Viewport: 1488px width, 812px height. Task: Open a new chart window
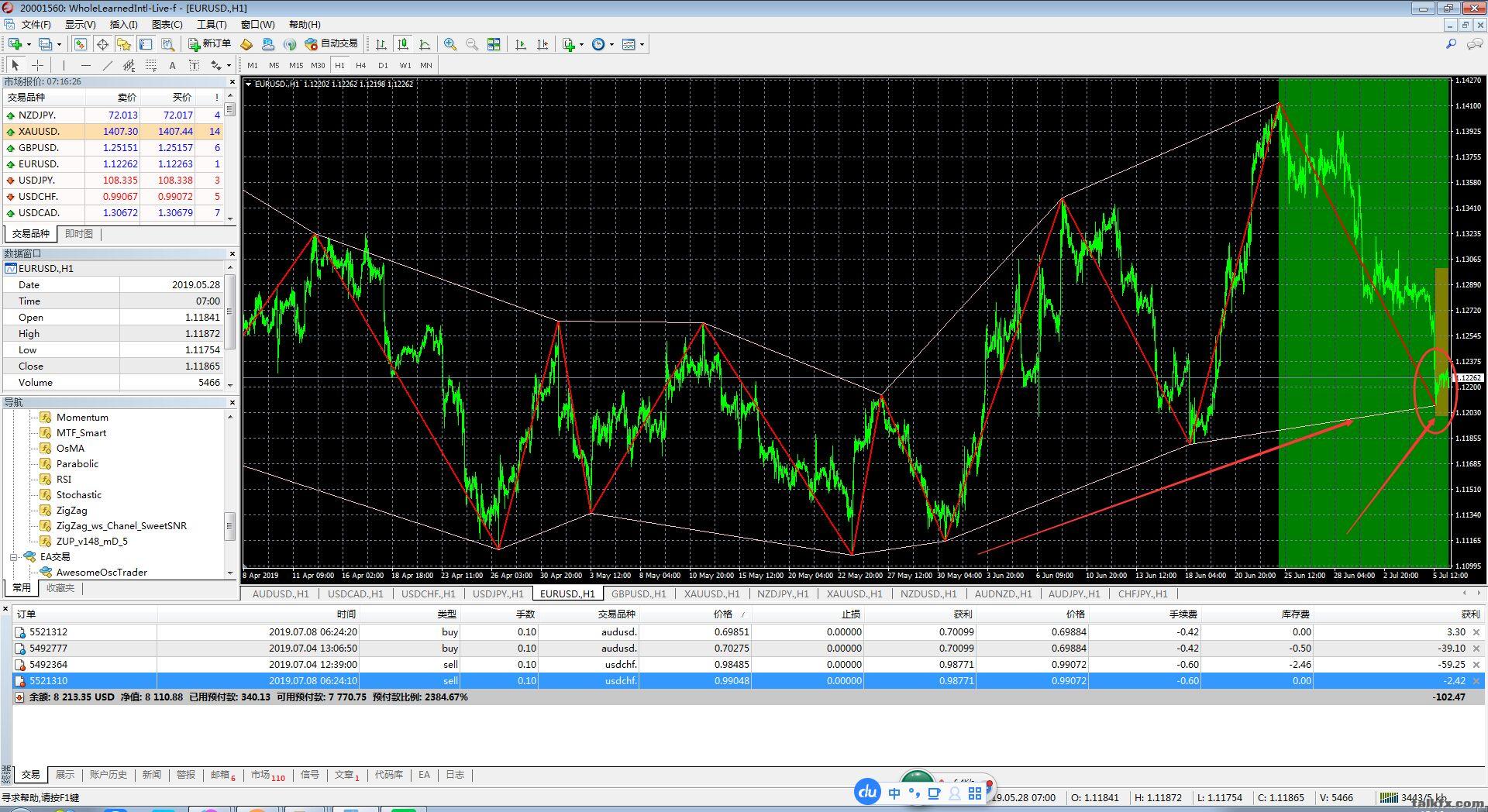click(15, 44)
